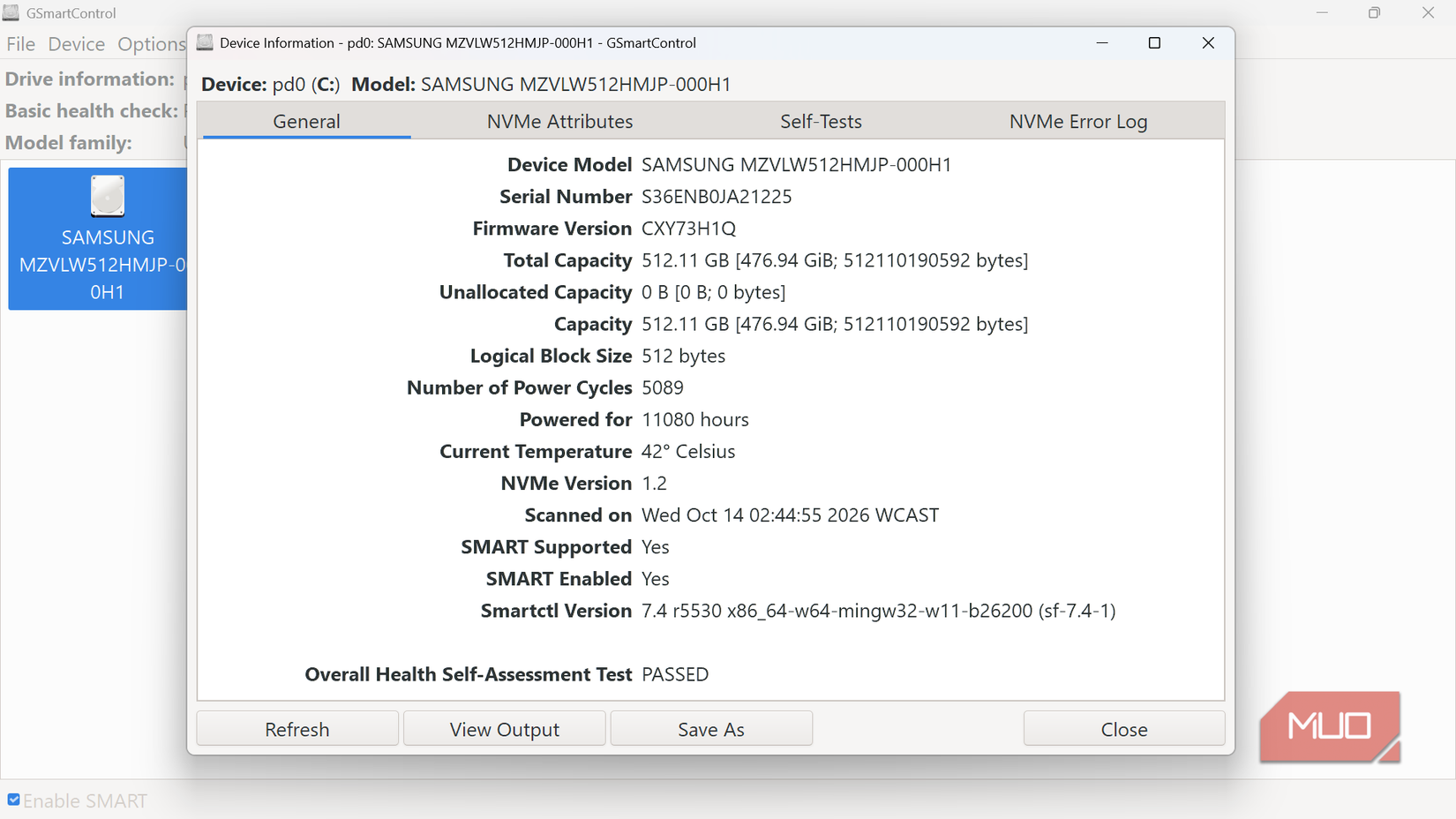The width and height of the screenshot is (1456, 819).
Task: Open the Self-Tests tab
Action: (821, 121)
